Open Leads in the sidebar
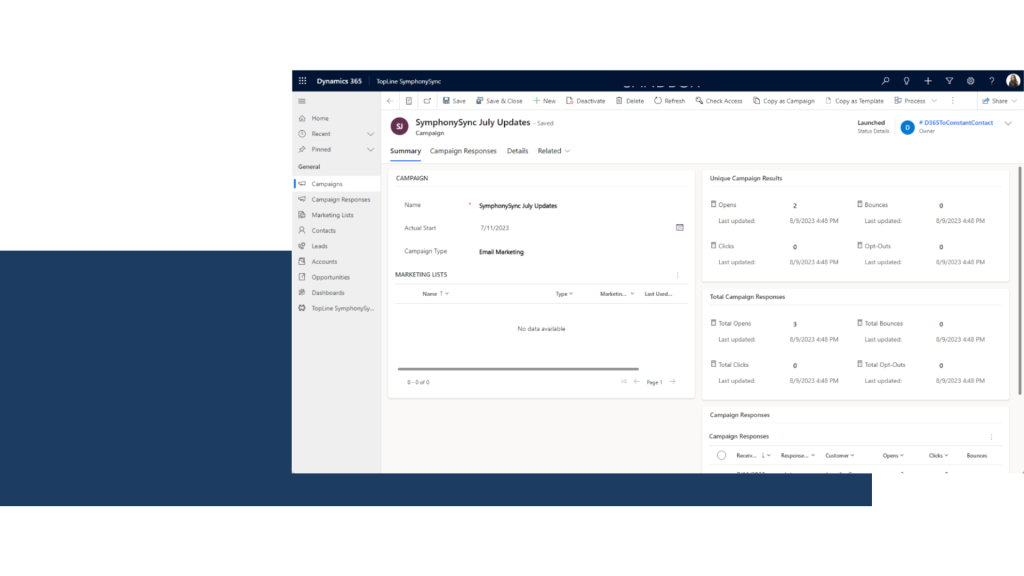The width and height of the screenshot is (1024, 576). point(336,246)
